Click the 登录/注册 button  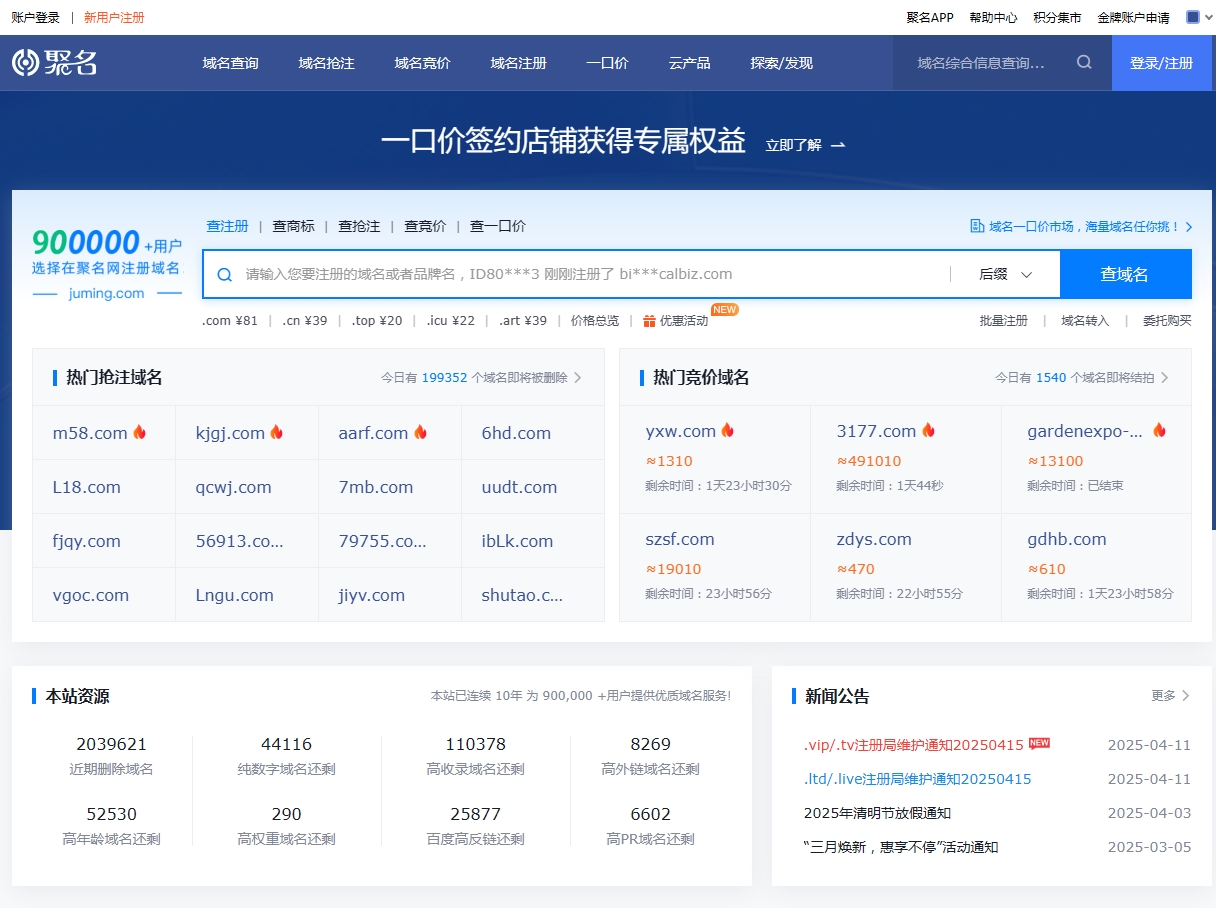point(1161,63)
